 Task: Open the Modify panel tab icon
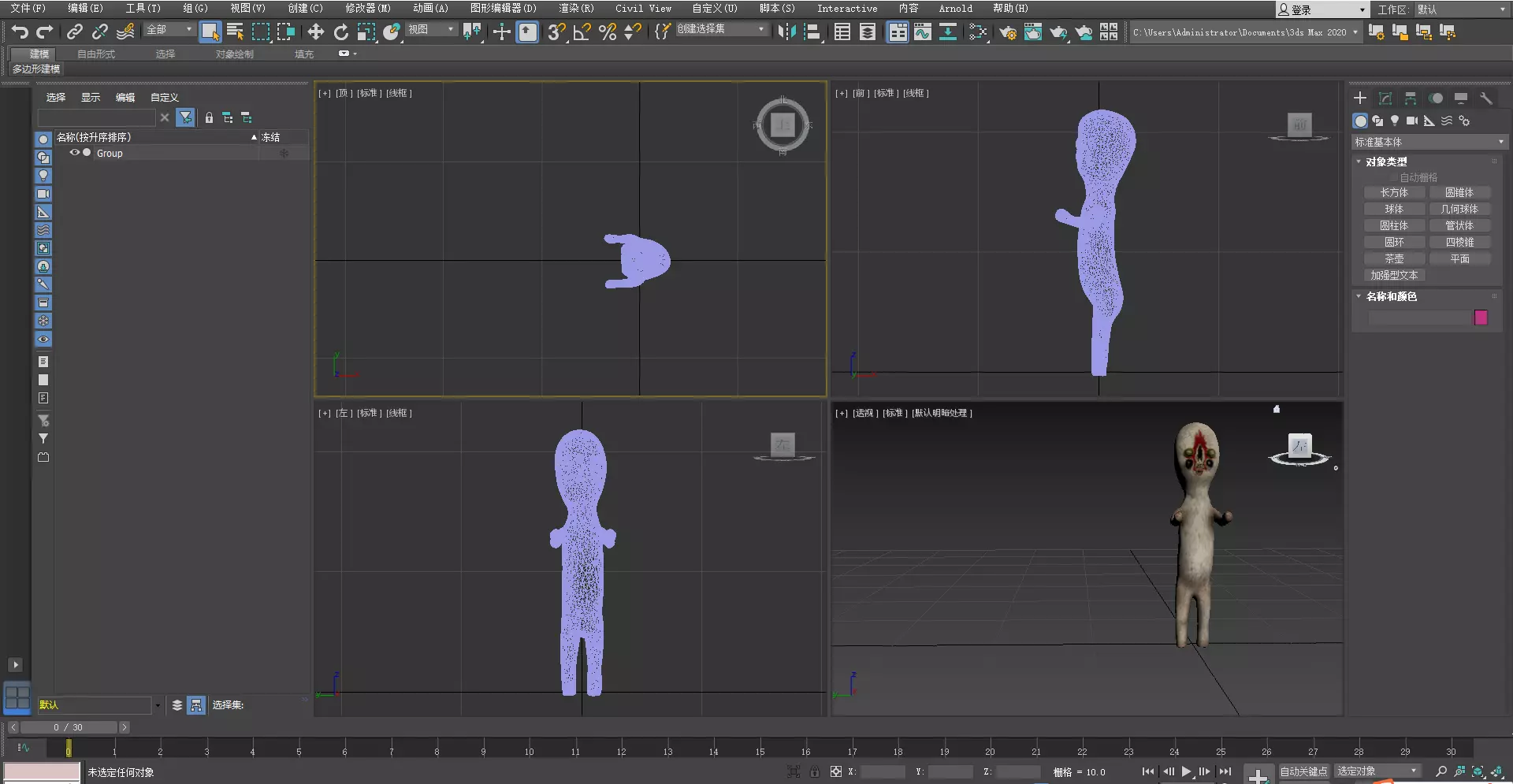[1385, 98]
